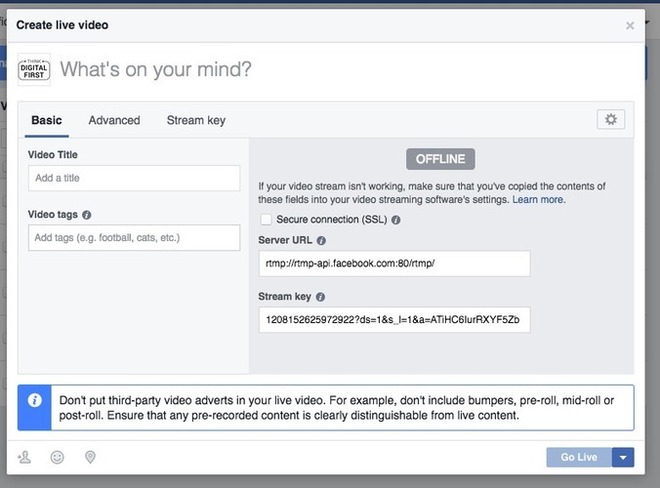Click the info icon next to Stream key label
The height and width of the screenshot is (488, 660).
coord(320,297)
